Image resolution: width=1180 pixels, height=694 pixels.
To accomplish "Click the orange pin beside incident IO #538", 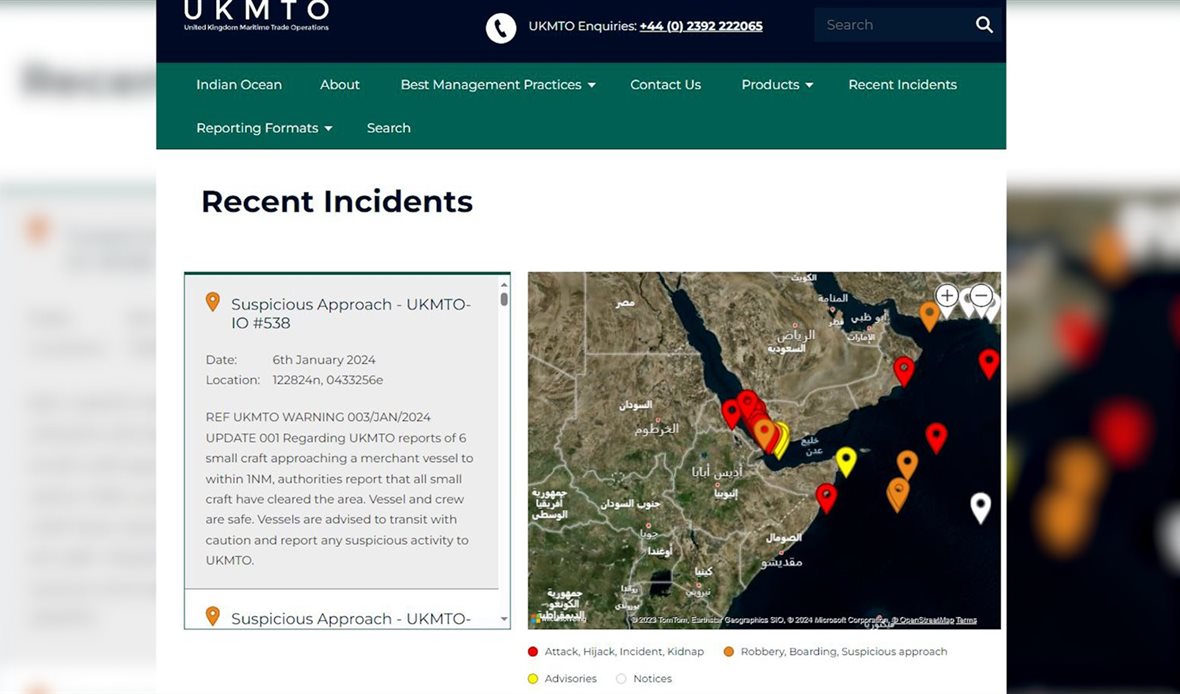I will point(213,302).
